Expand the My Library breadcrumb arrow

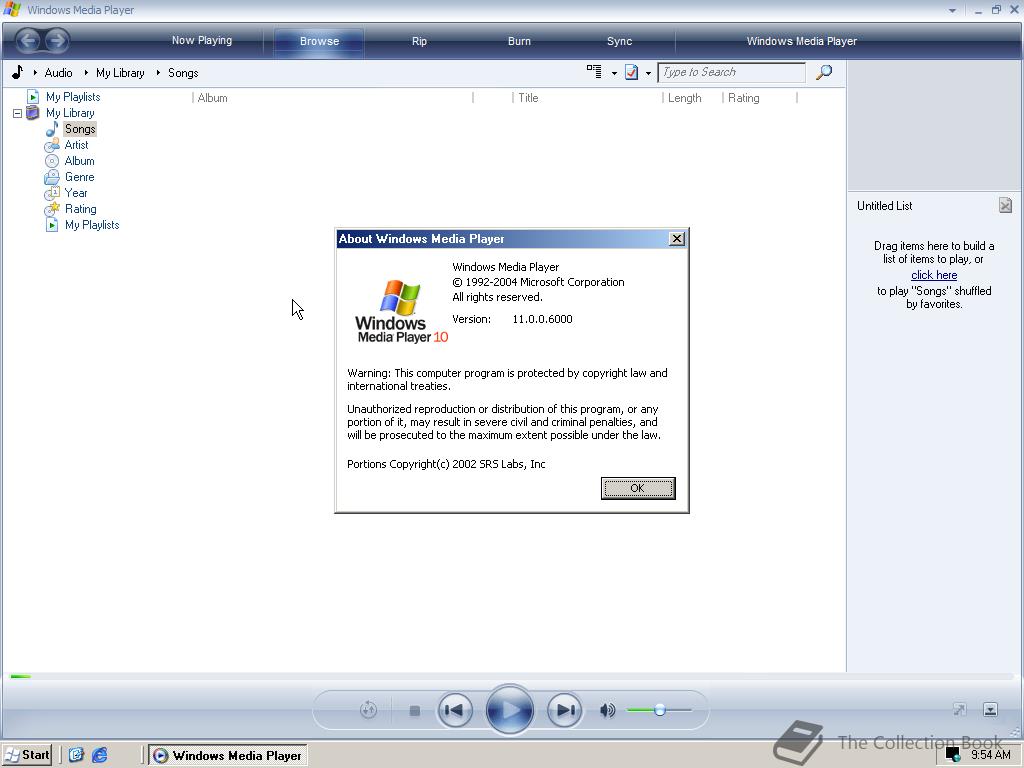coord(86,72)
